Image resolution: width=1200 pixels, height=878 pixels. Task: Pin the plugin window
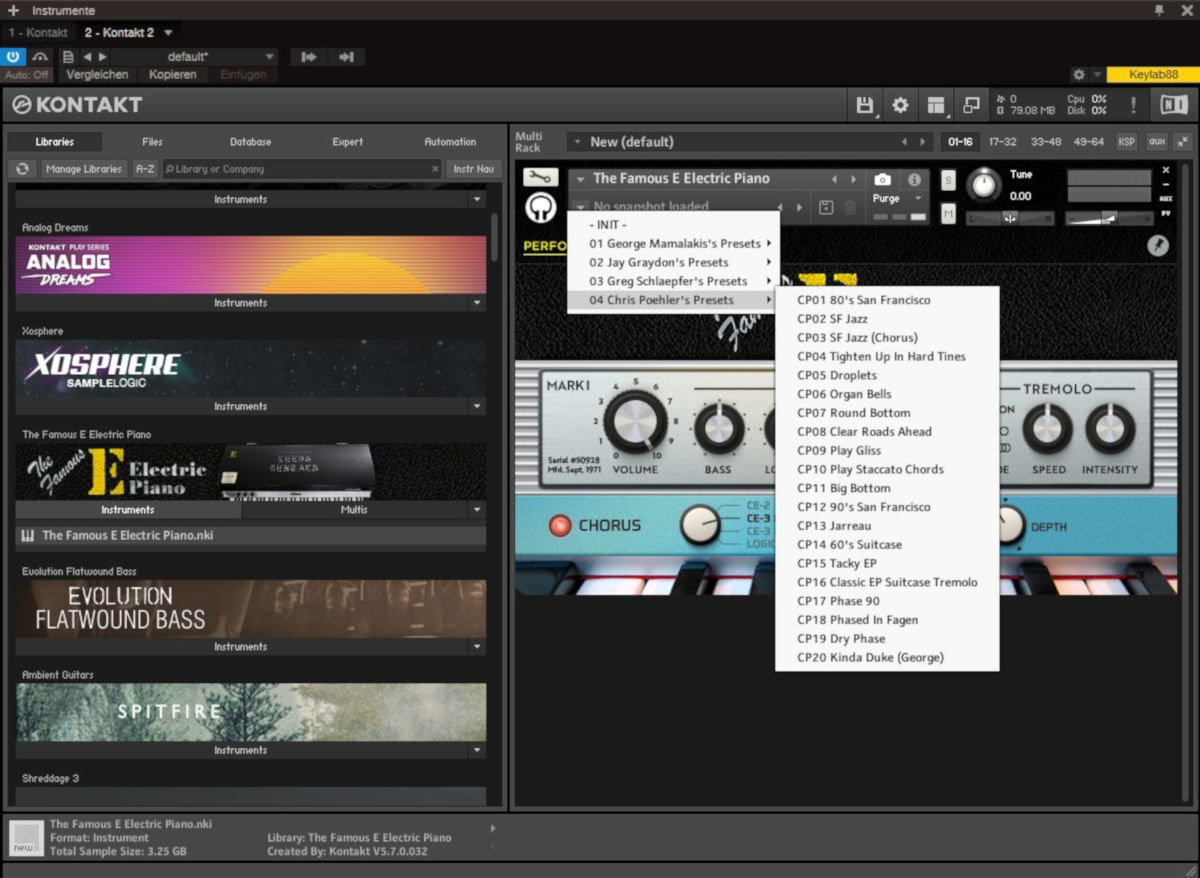pyautogui.click(x=1159, y=10)
